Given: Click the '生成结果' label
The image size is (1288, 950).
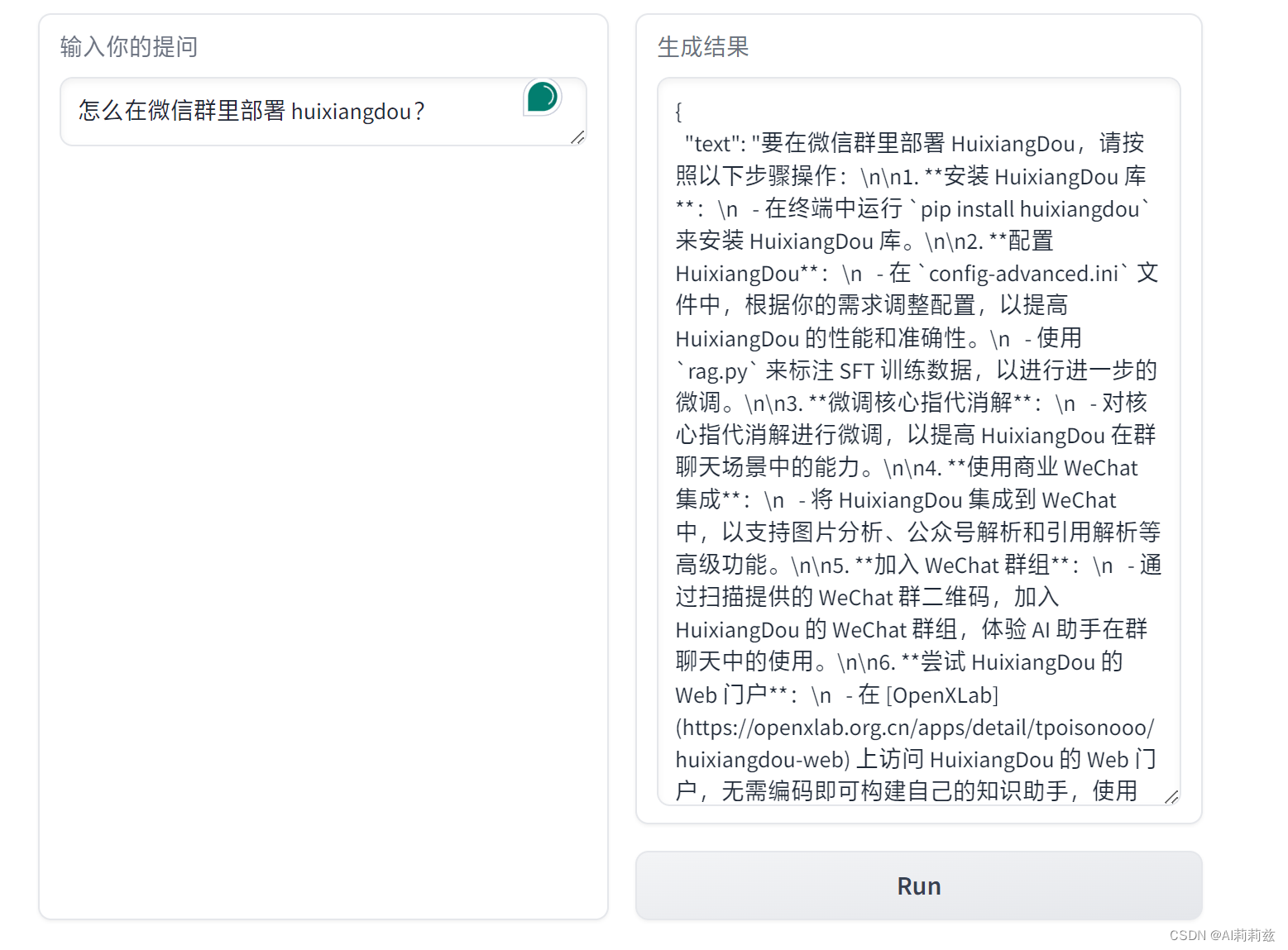Looking at the screenshot, I should (703, 47).
